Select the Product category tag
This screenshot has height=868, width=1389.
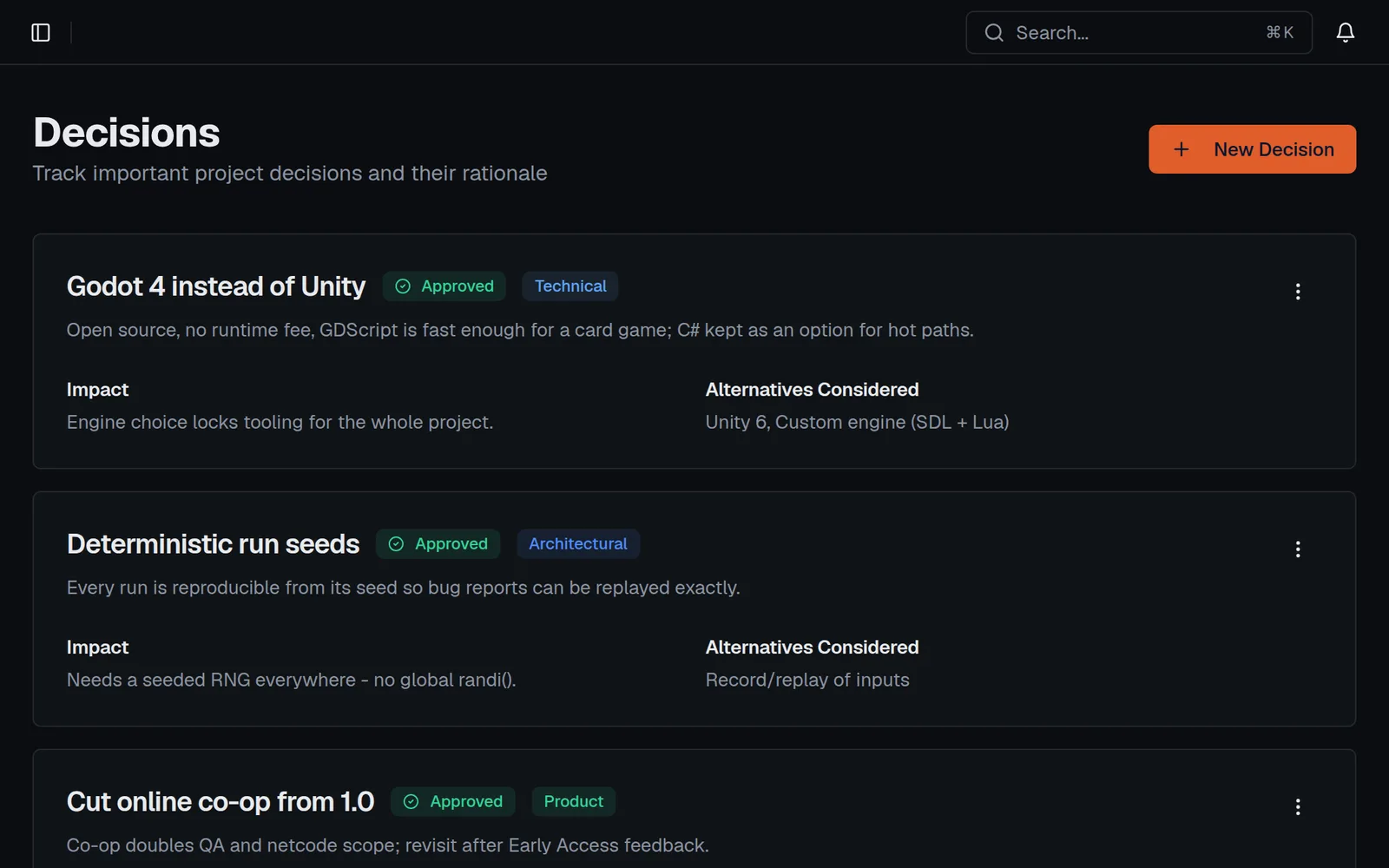point(574,802)
